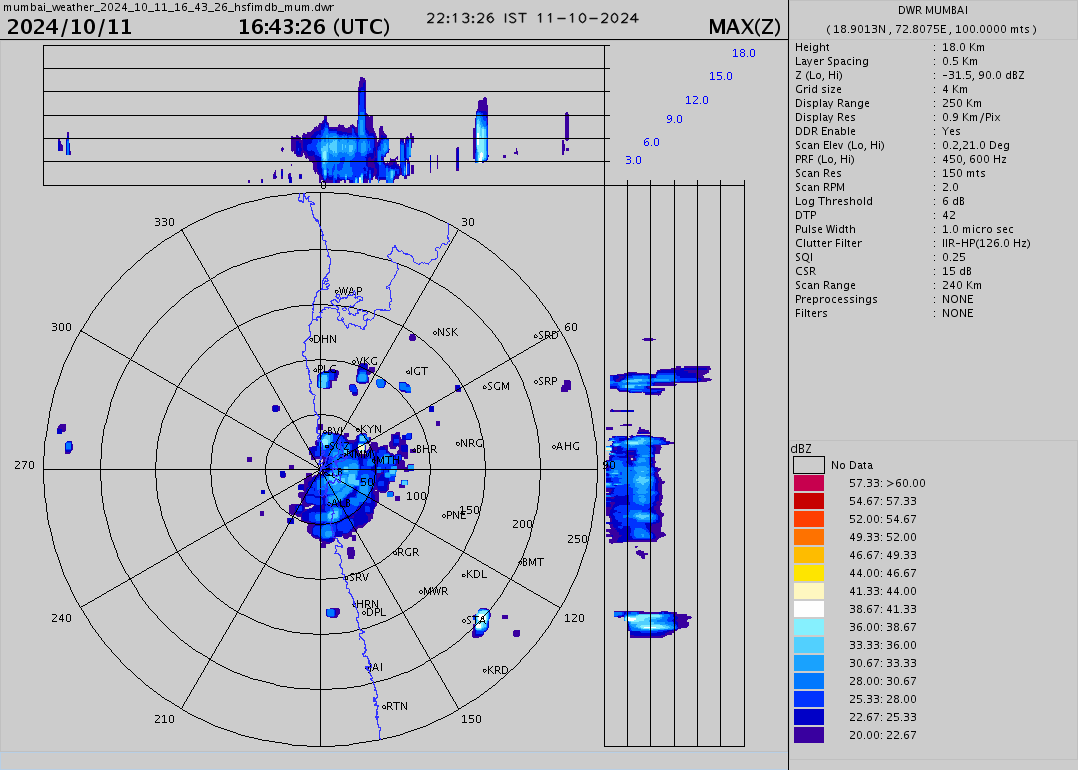Click the RTN station label
Viewport: 1078px width, 770px height.
(397, 706)
